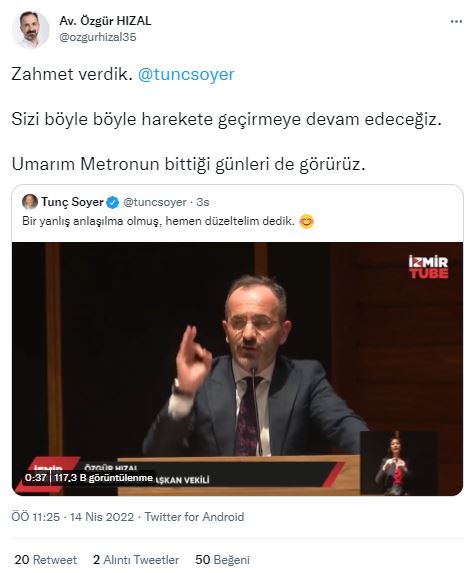Image resolution: width=476 pixels, height=573 pixels.
Task: Open the @ozgurhizal35 handle
Action: [x=98, y=37]
